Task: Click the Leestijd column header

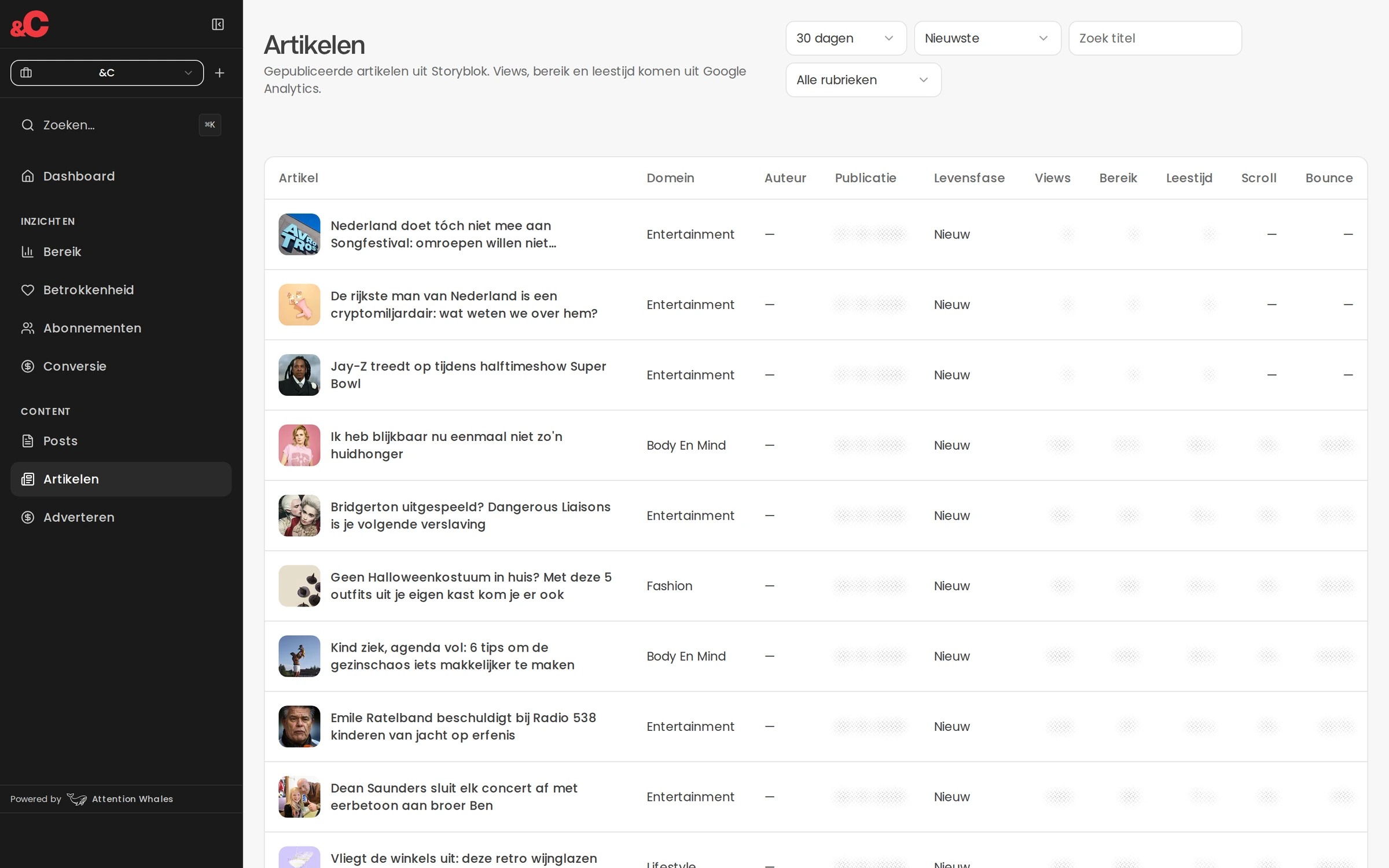Action: coord(1189,178)
